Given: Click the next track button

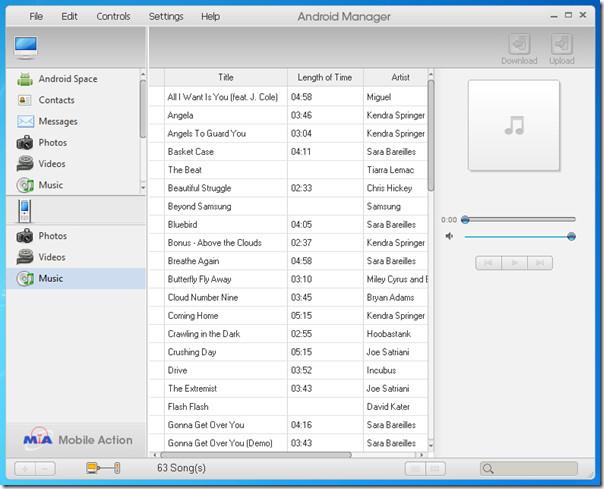Looking at the screenshot, I should pos(540,263).
